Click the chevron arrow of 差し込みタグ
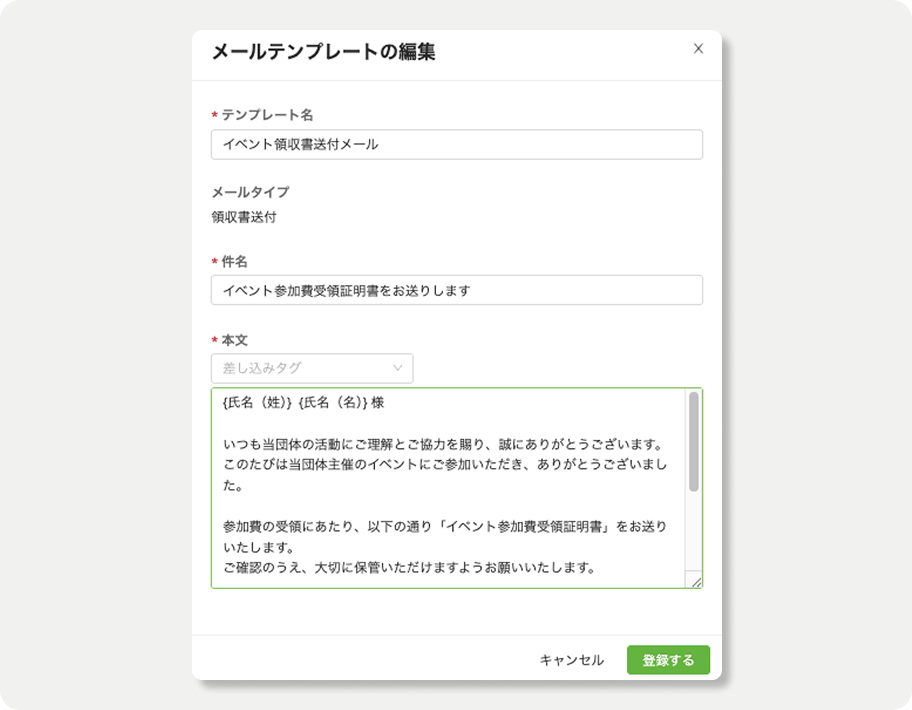 [398, 368]
